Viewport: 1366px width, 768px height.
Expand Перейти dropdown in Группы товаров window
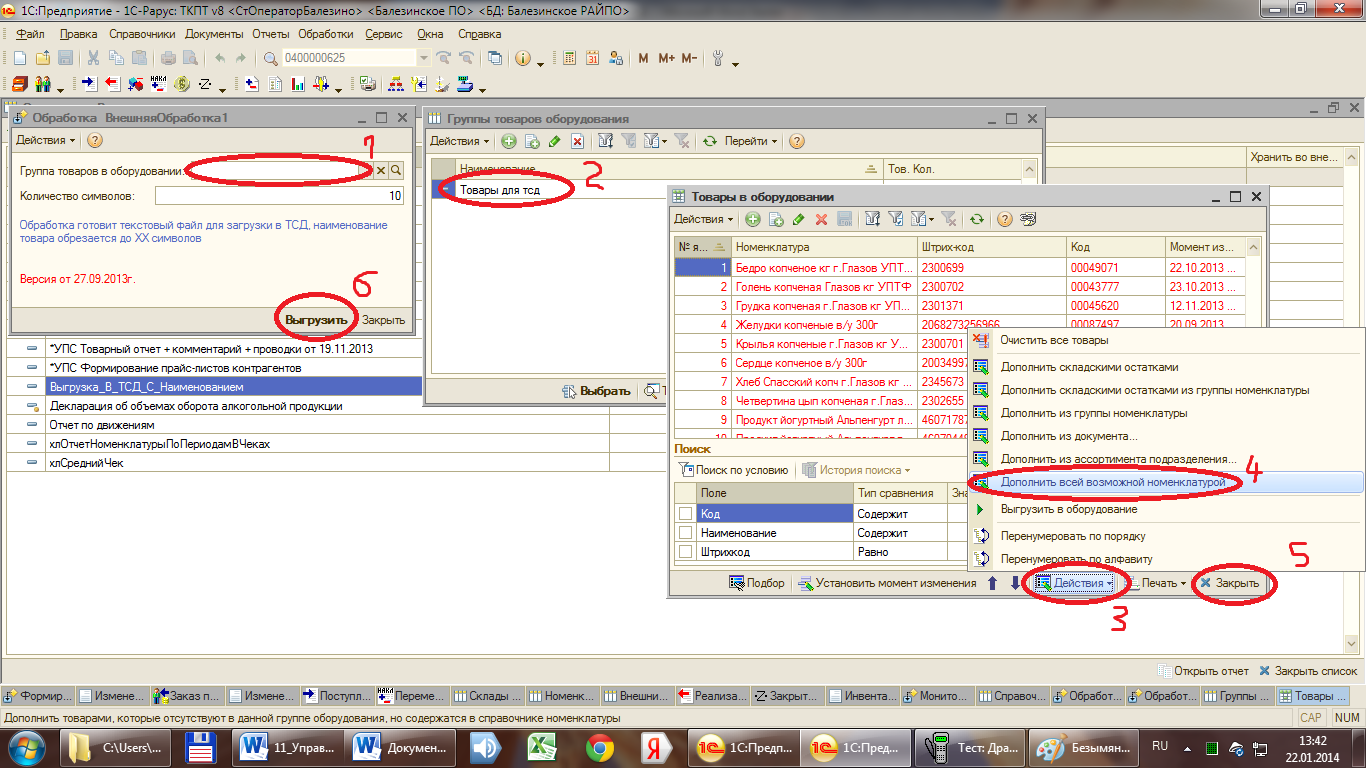point(751,141)
